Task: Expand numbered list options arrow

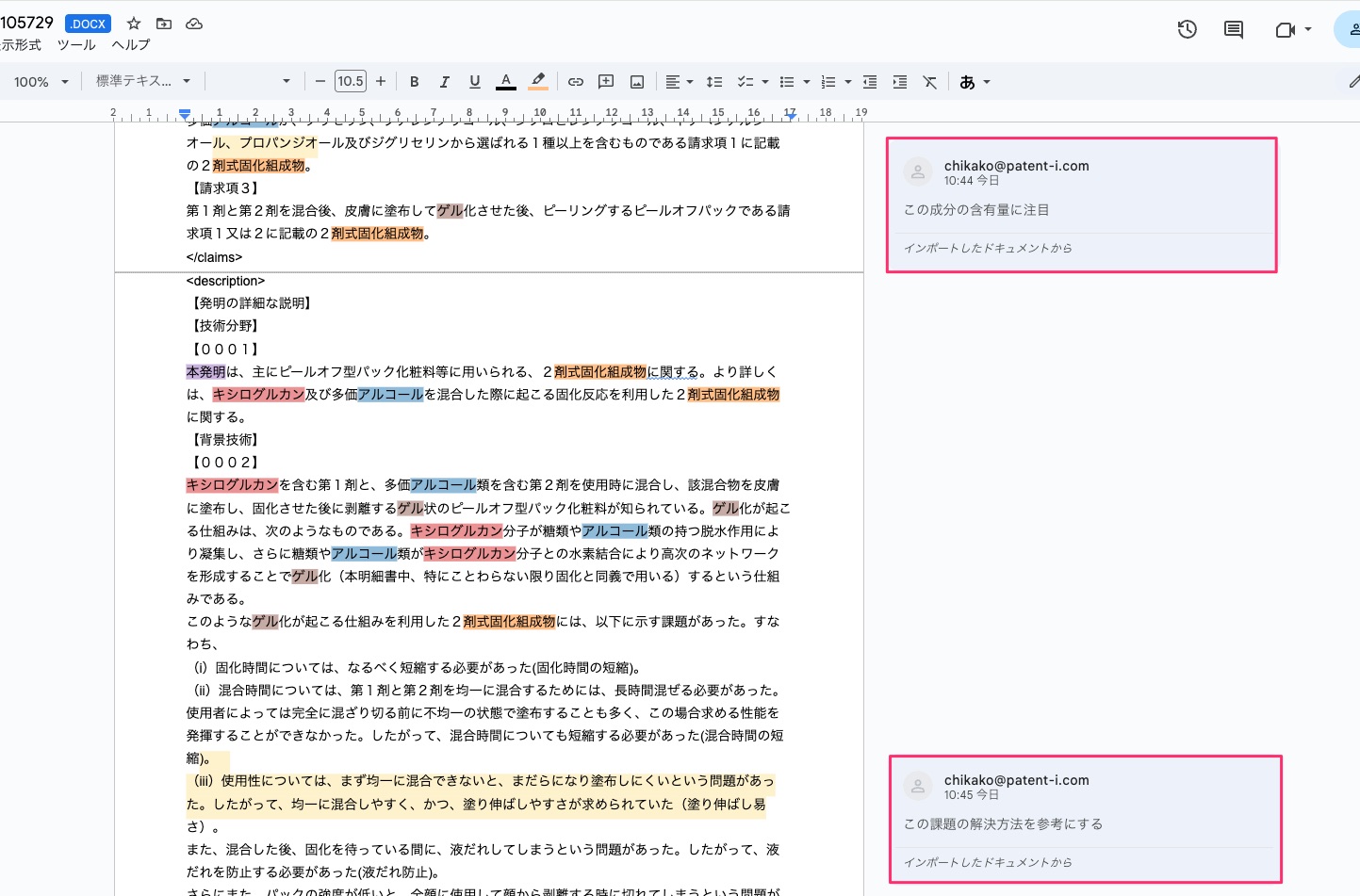Action: click(848, 82)
